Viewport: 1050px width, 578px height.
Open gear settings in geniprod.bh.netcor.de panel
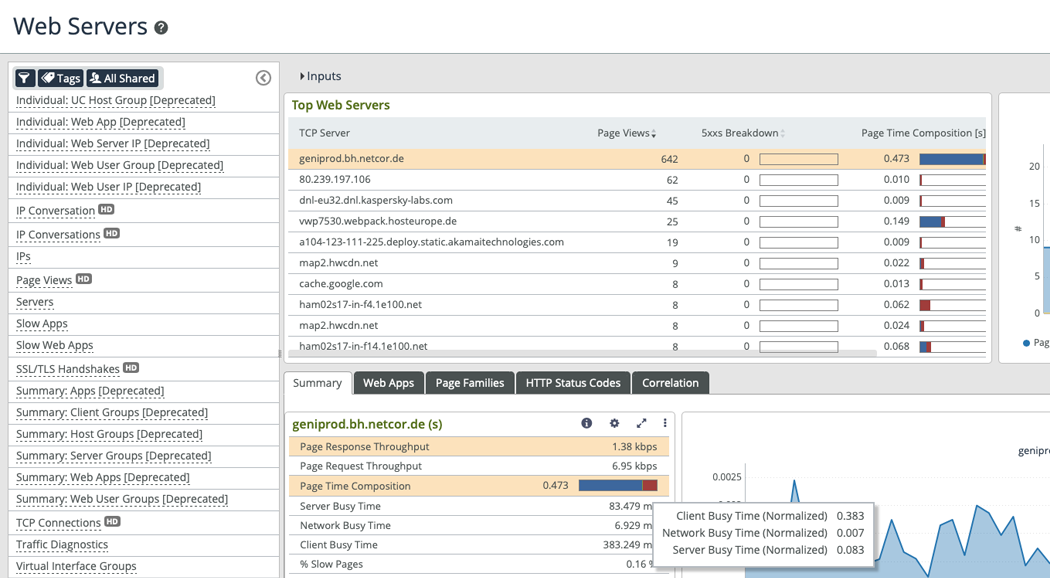pyautogui.click(x=614, y=424)
